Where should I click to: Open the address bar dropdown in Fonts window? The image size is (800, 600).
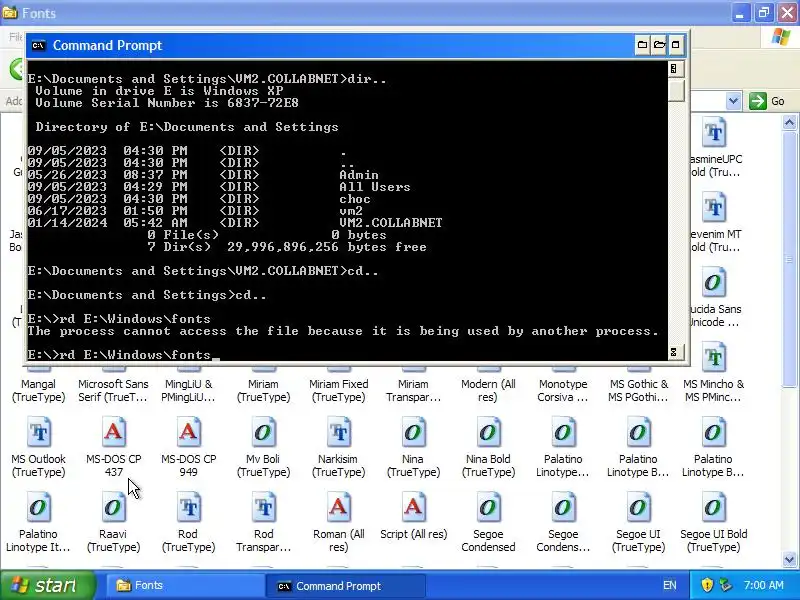pyautogui.click(x=734, y=101)
